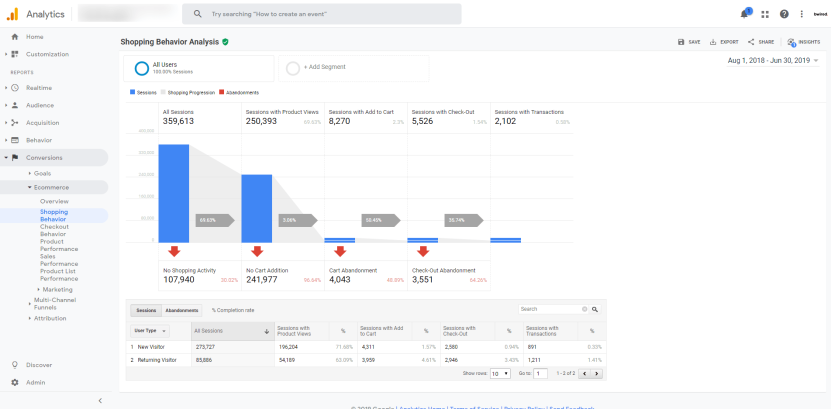The width and height of the screenshot is (831, 409).
Task: Select the All Users segment
Action: [x=199, y=68]
